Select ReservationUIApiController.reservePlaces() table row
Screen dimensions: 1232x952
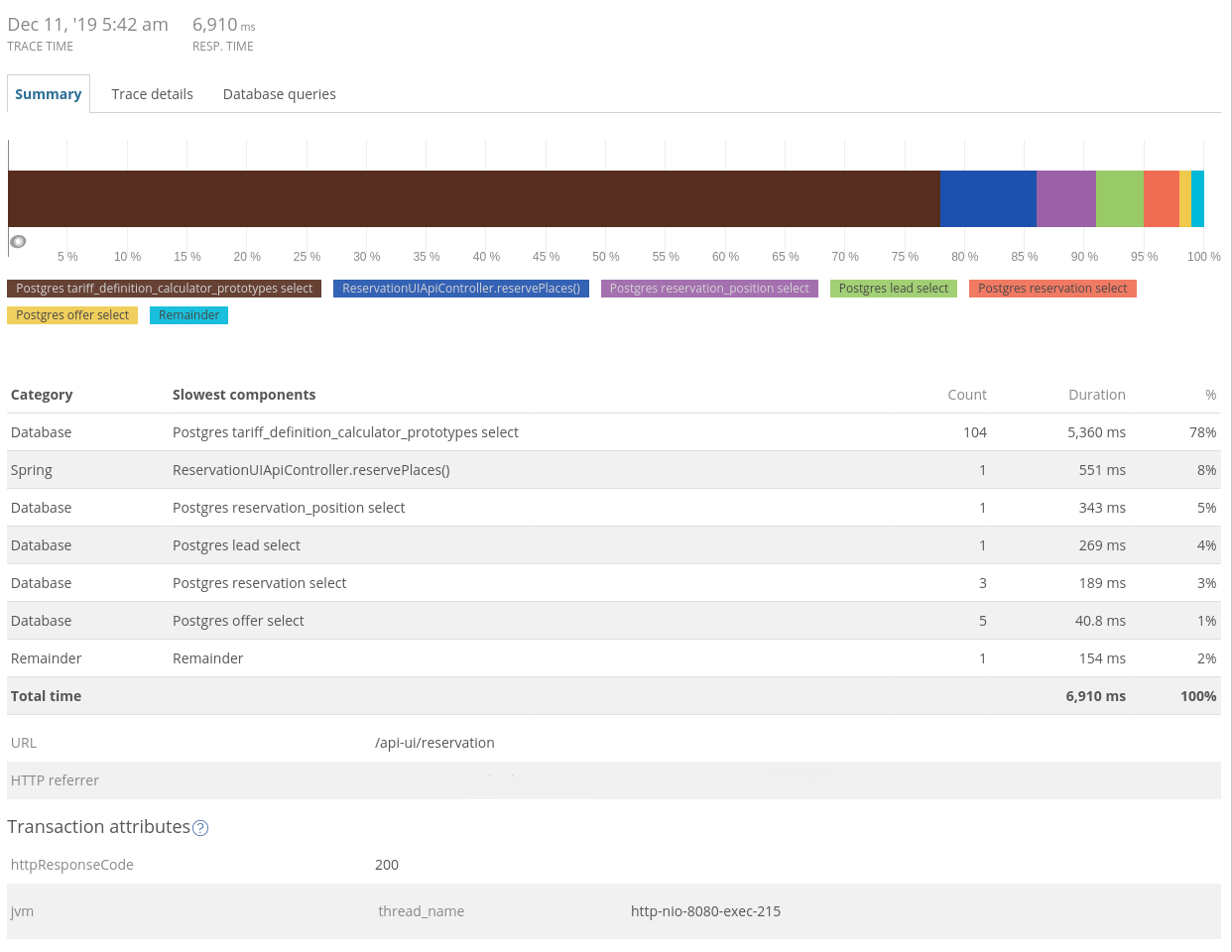click(x=614, y=470)
